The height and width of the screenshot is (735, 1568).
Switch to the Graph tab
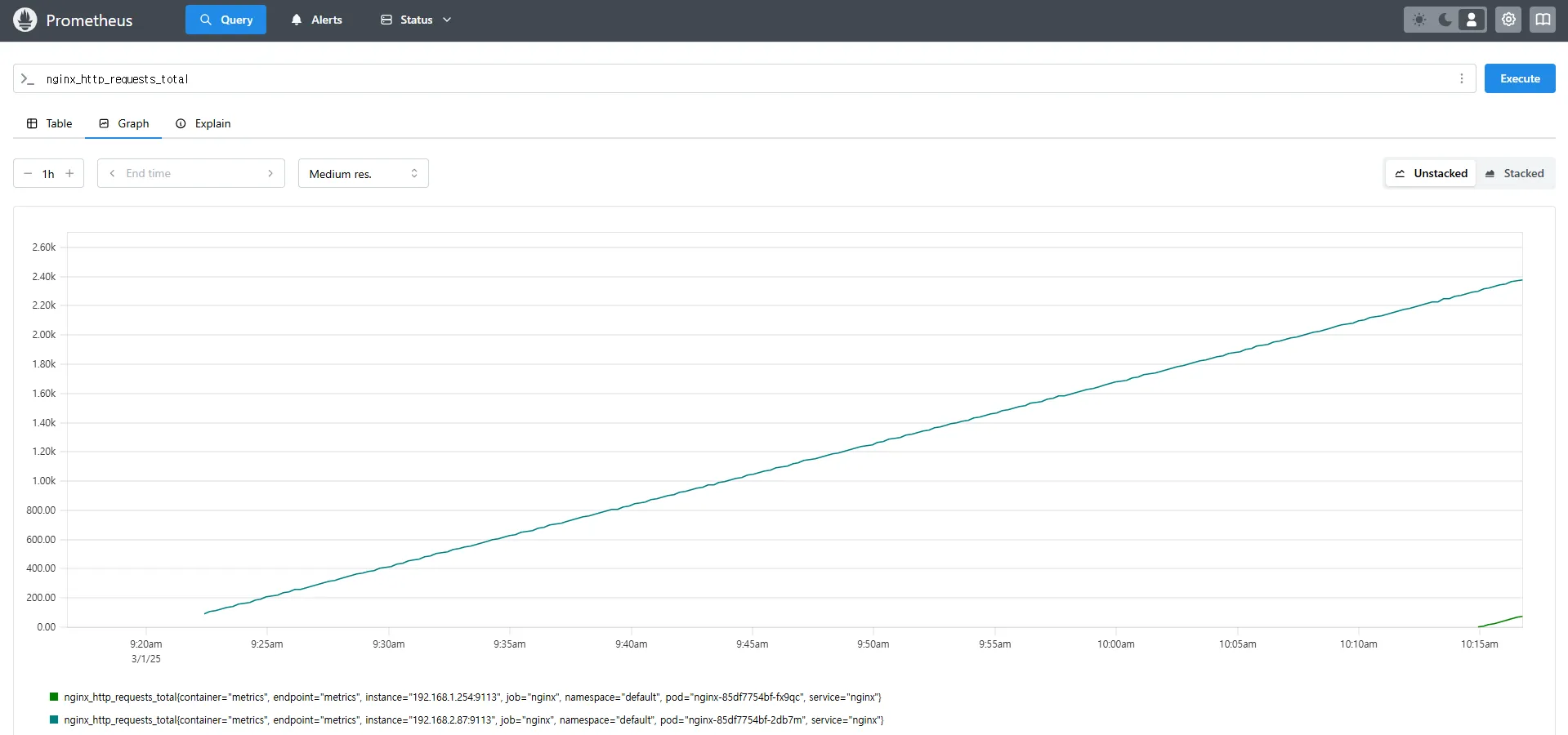[x=123, y=123]
